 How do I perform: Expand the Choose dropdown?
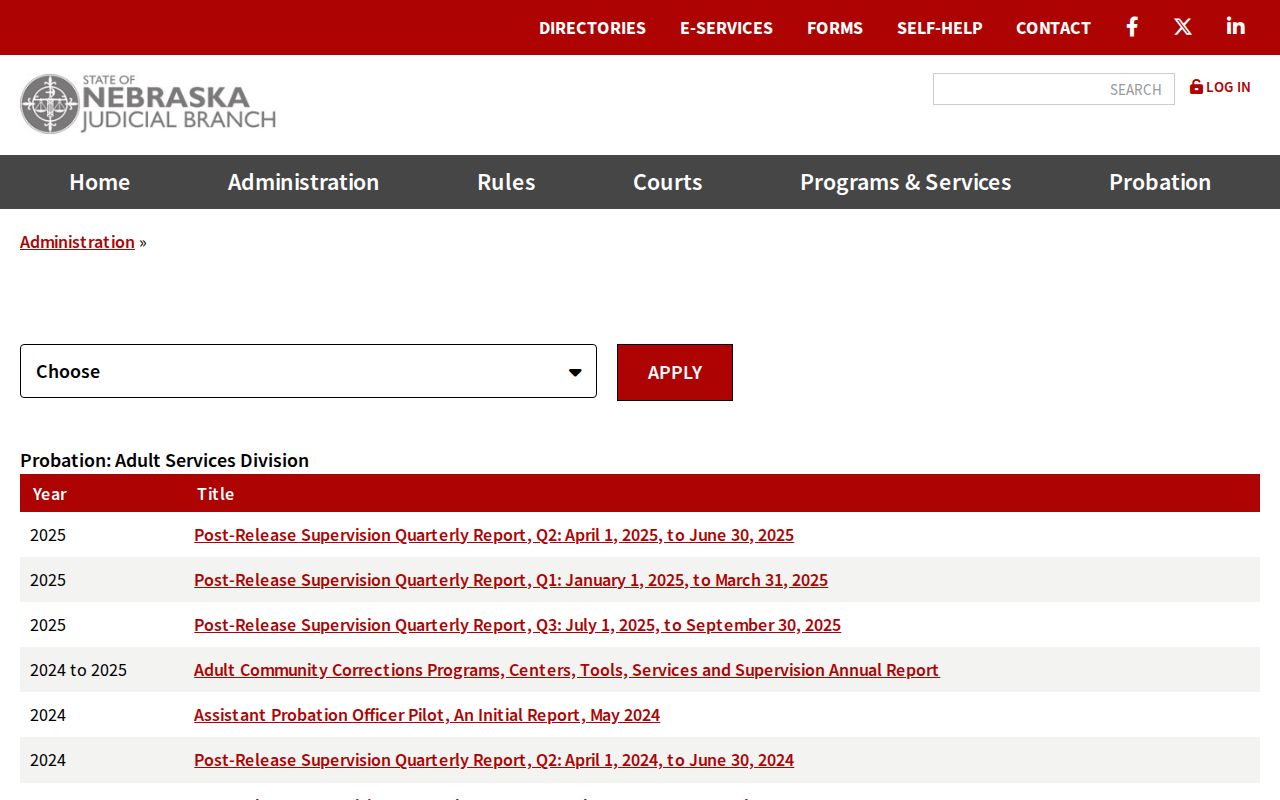coord(308,371)
